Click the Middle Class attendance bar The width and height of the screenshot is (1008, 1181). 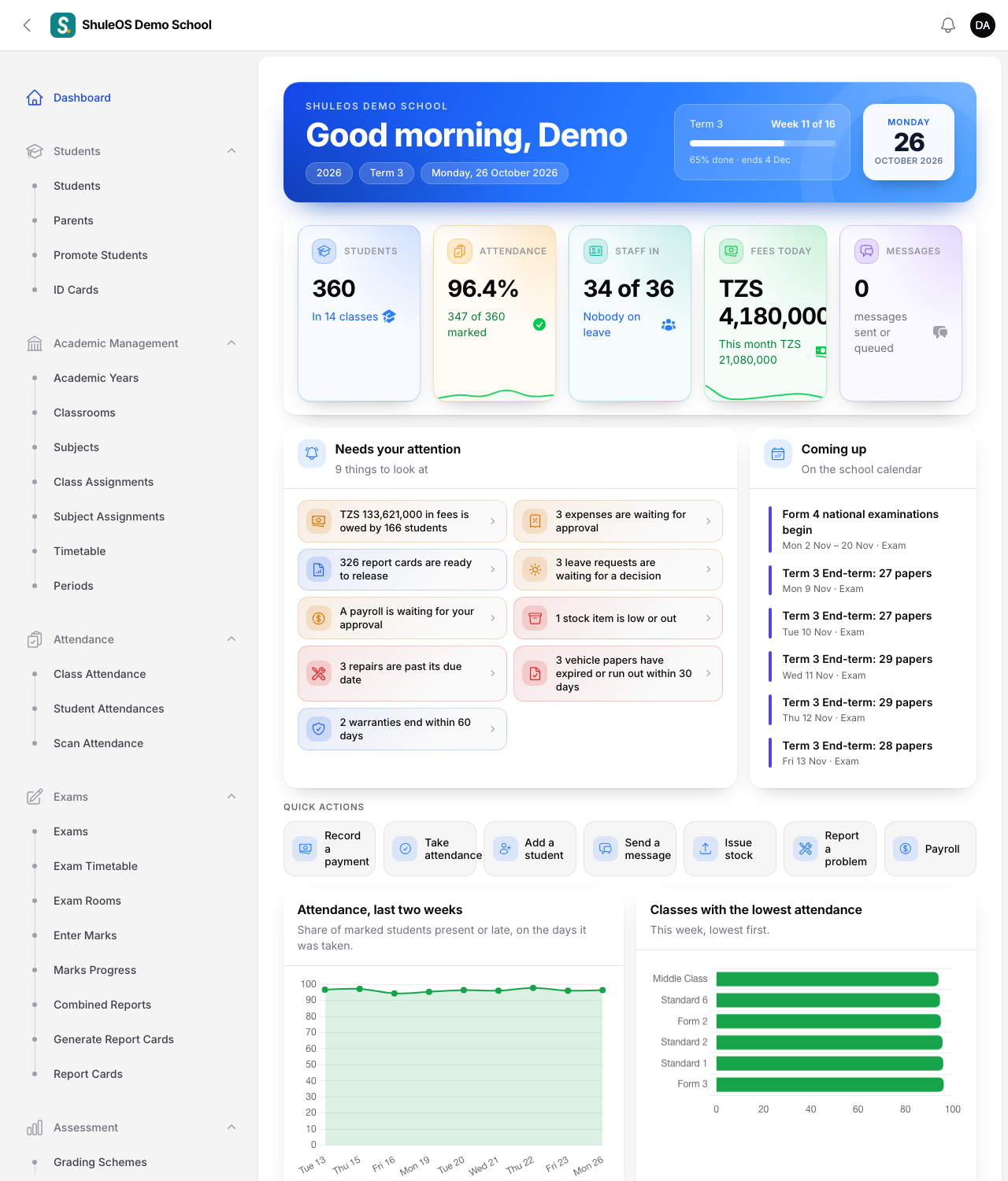[827, 979]
